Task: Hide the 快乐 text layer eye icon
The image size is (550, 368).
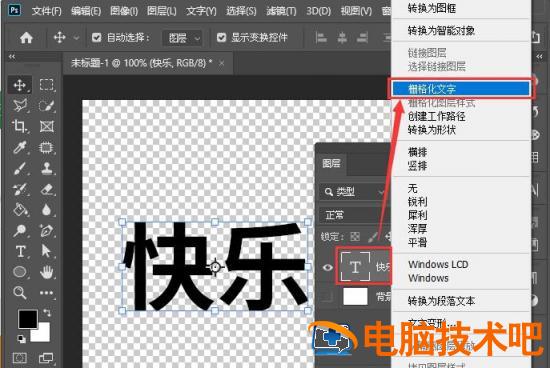Action: [x=328, y=268]
